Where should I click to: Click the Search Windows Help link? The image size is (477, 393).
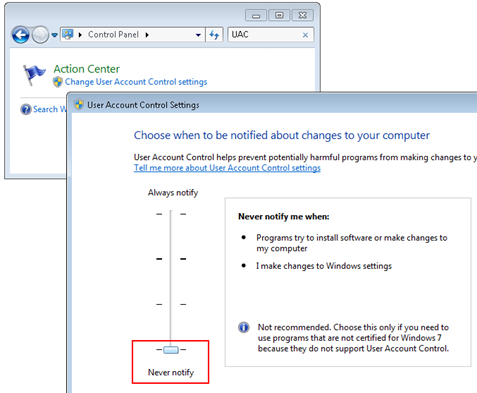click(x=50, y=109)
